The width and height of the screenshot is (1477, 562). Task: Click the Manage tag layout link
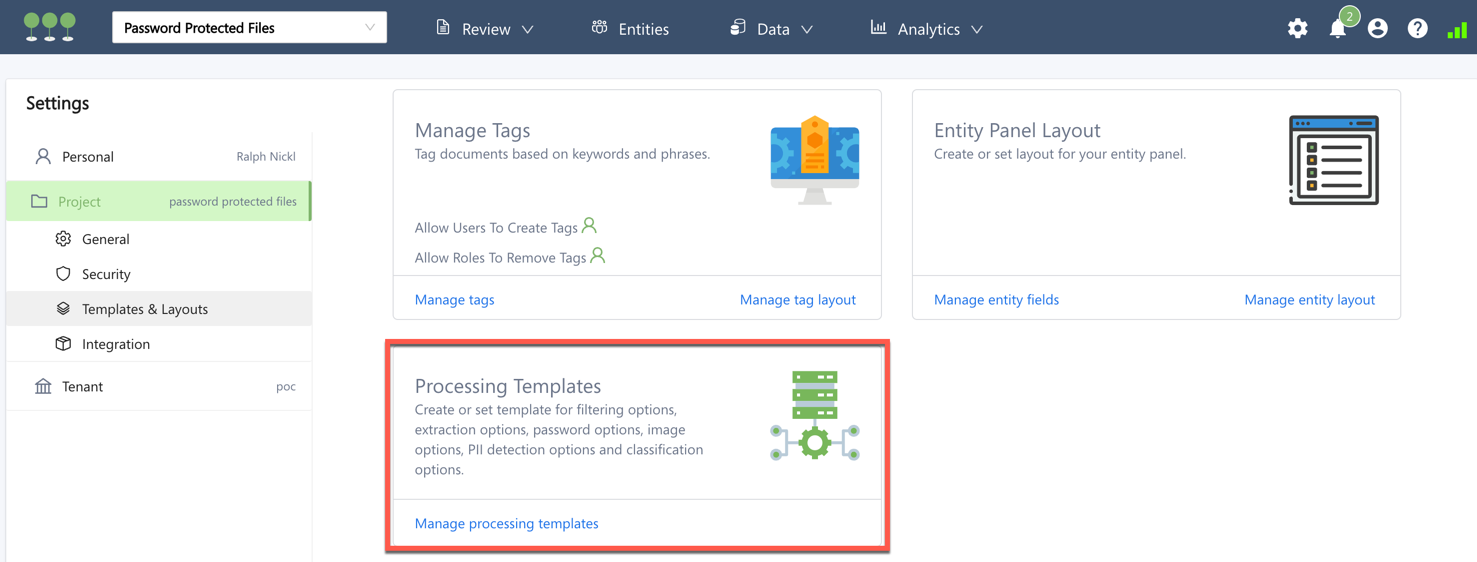(x=797, y=299)
